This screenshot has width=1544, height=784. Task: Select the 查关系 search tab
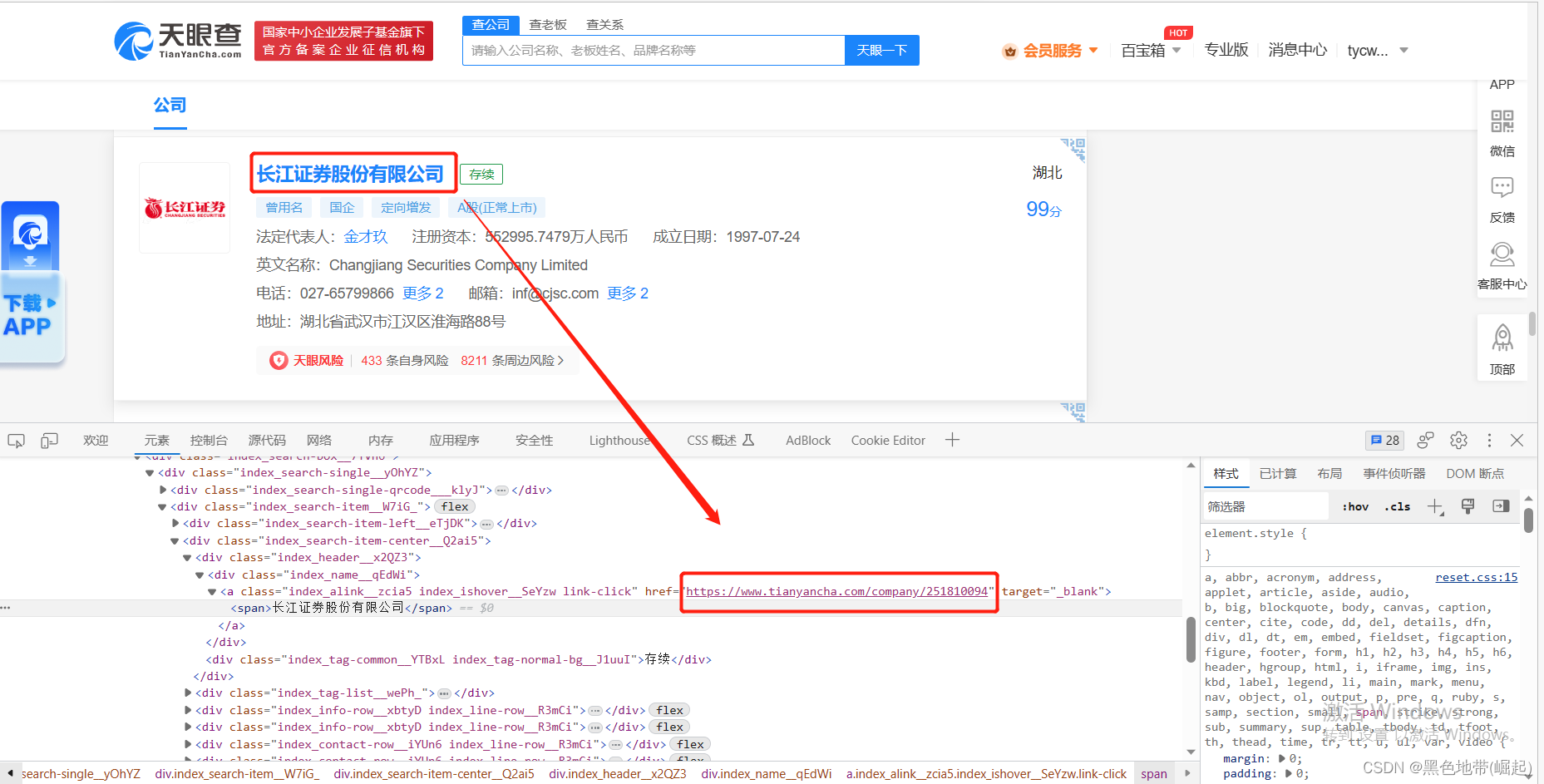tap(604, 25)
